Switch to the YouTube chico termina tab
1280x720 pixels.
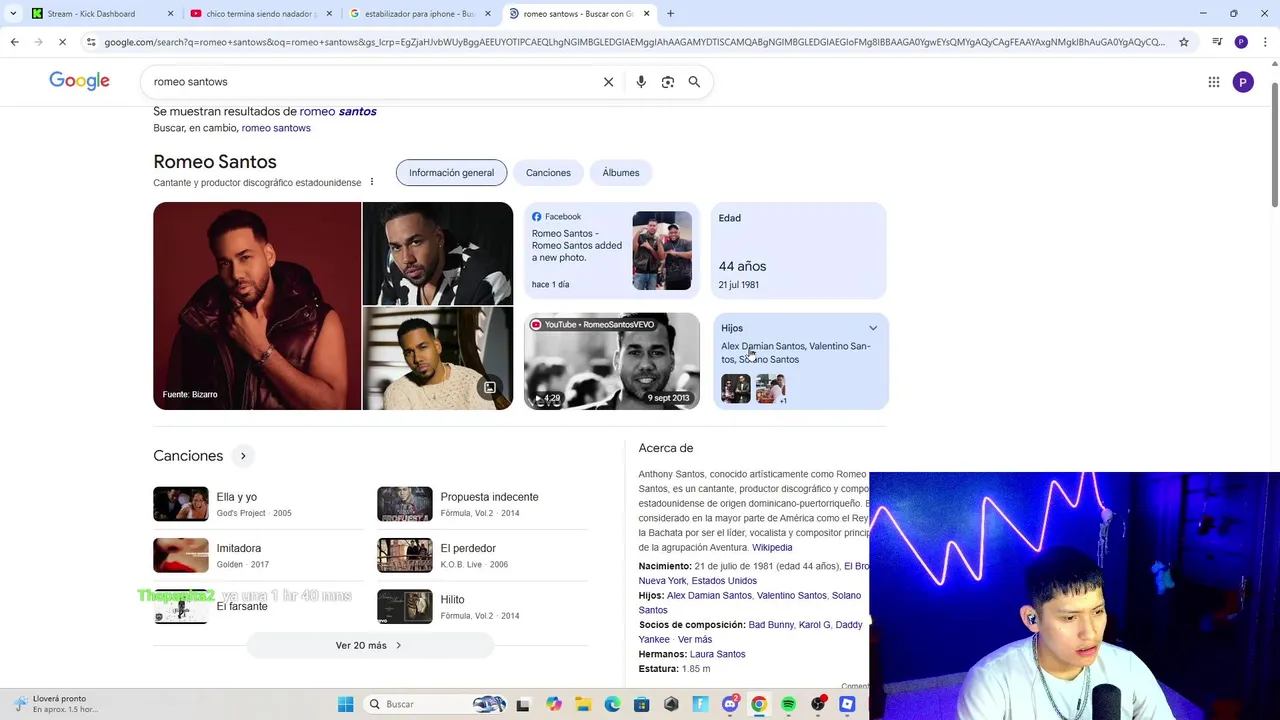[x=262, y=14]
